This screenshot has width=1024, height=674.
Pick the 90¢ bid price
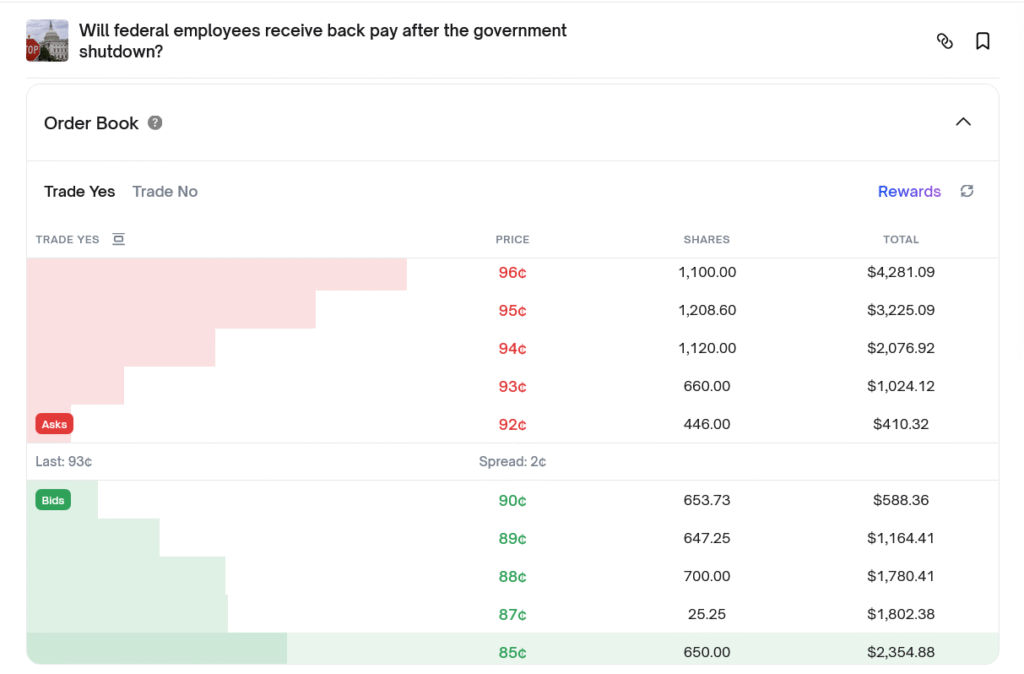pyautogui.click(x=512, y=500)
